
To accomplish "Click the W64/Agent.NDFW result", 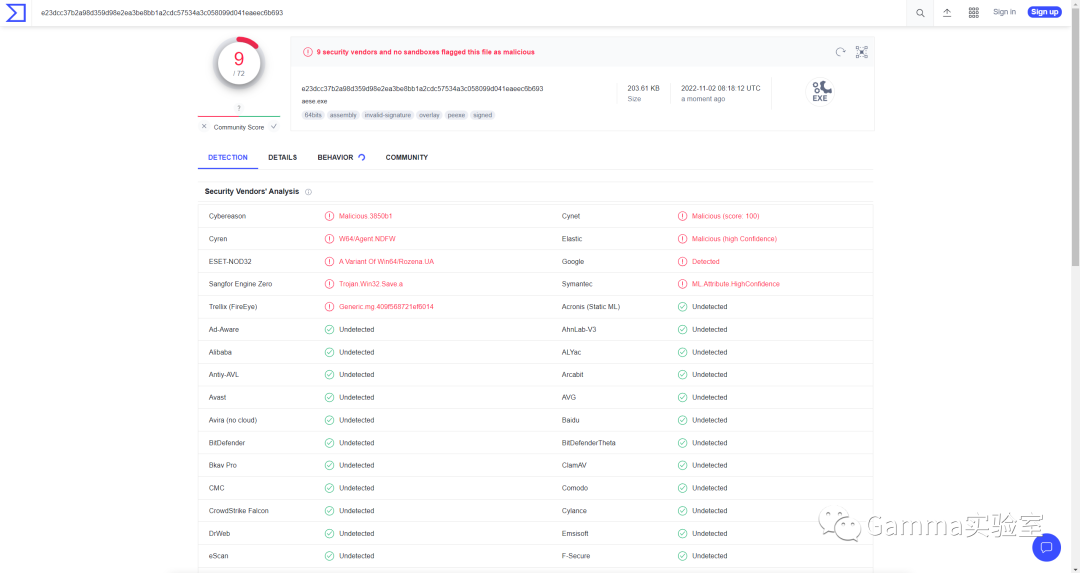I will [367, 239].
